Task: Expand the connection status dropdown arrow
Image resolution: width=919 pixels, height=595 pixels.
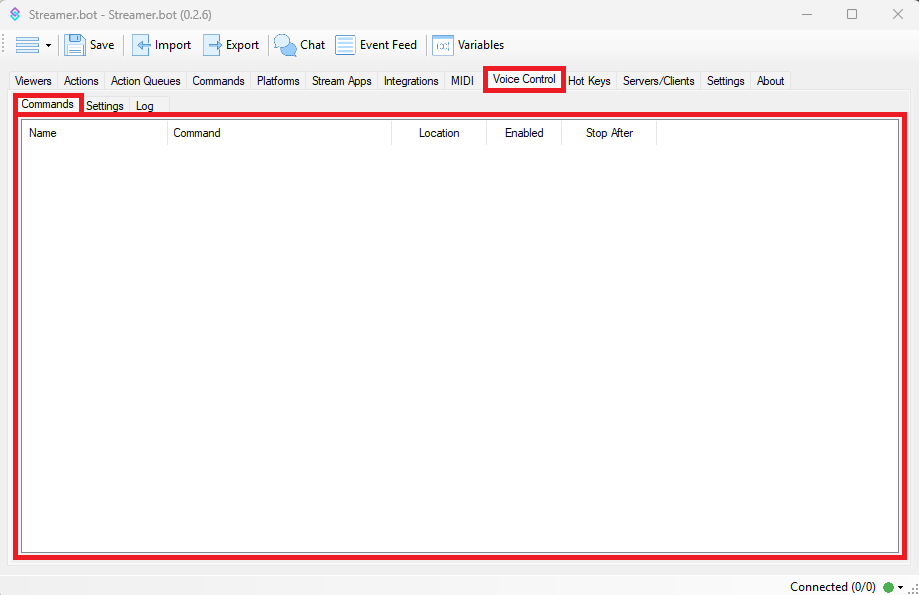Action: [901, 588]
